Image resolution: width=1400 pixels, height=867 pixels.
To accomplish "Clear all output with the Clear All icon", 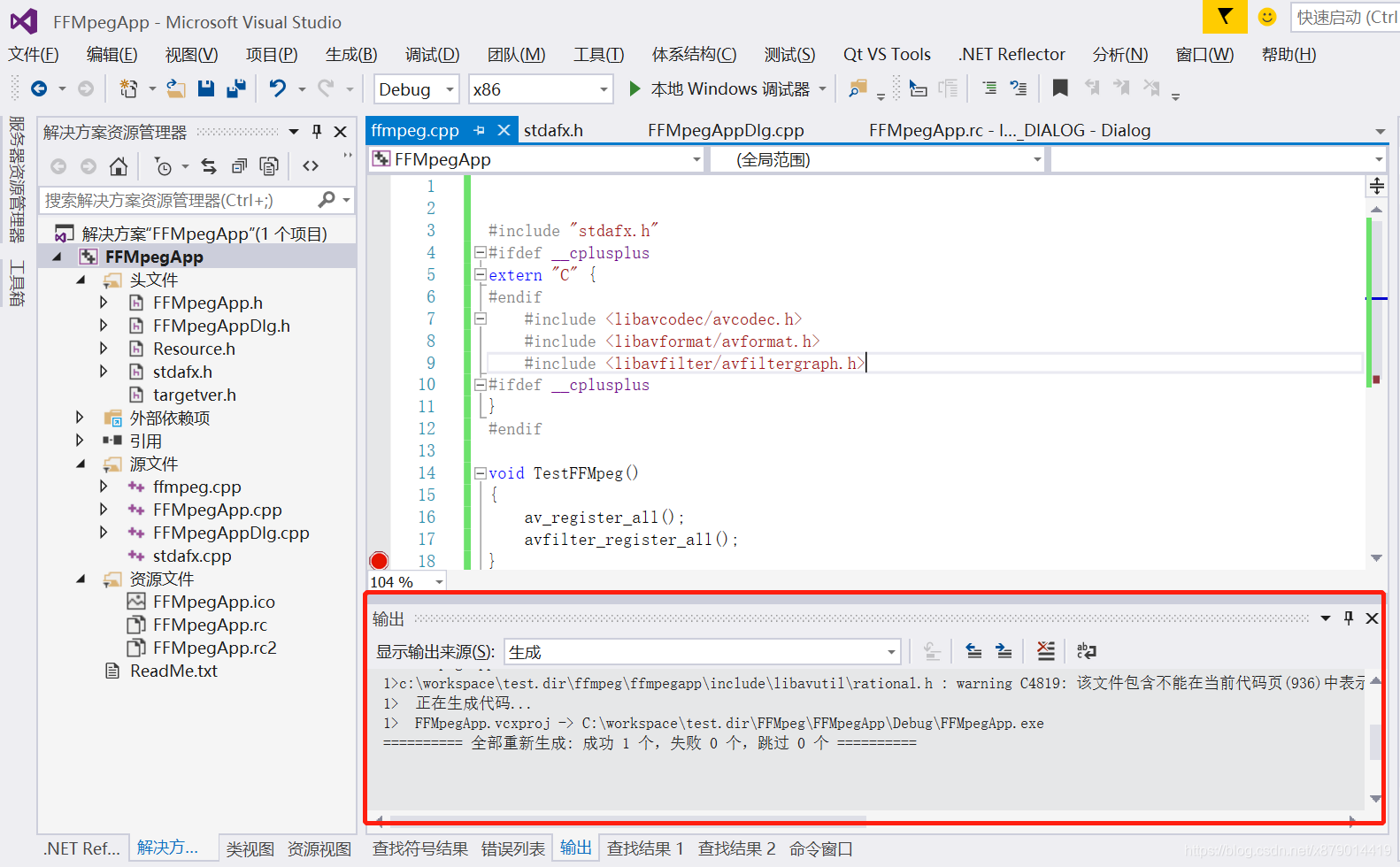I will (x=1046, y=651).
